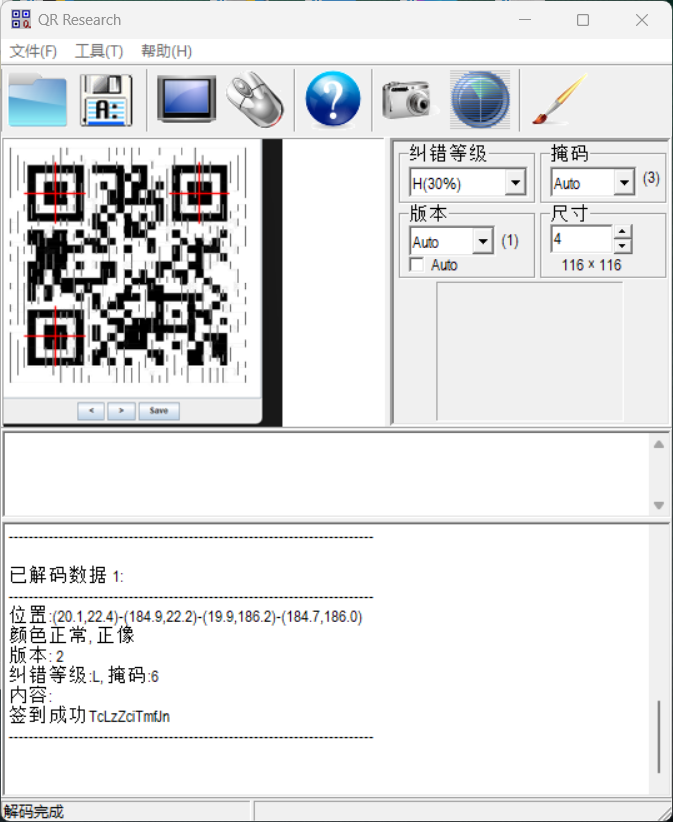This screenshot has width=673, height=822.
Task: Click the '纠错等级:L, 掩码:6' line
Action: pyautogui.click(x=84, y=676)
